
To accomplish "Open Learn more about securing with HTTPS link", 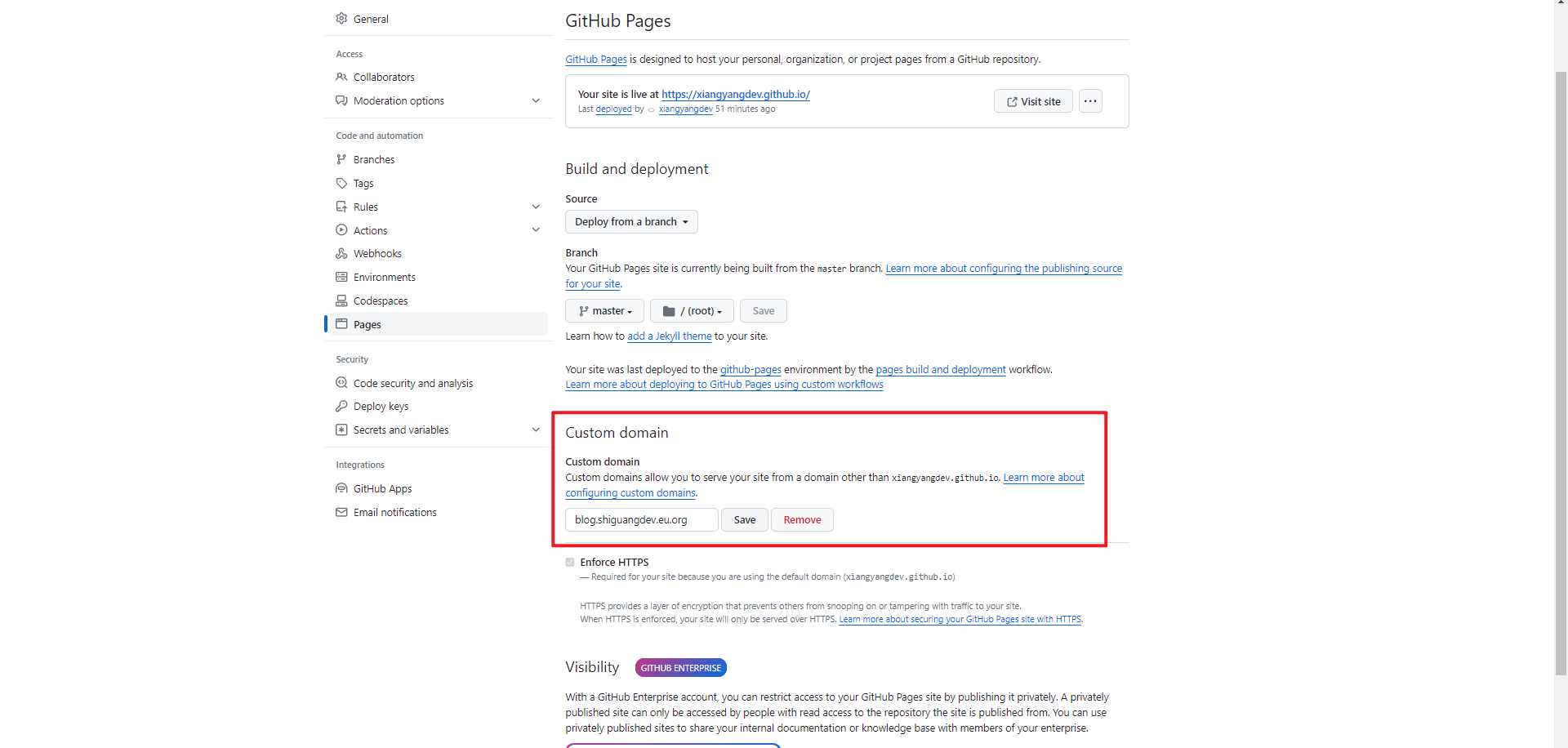I will (x=960, y=620).
